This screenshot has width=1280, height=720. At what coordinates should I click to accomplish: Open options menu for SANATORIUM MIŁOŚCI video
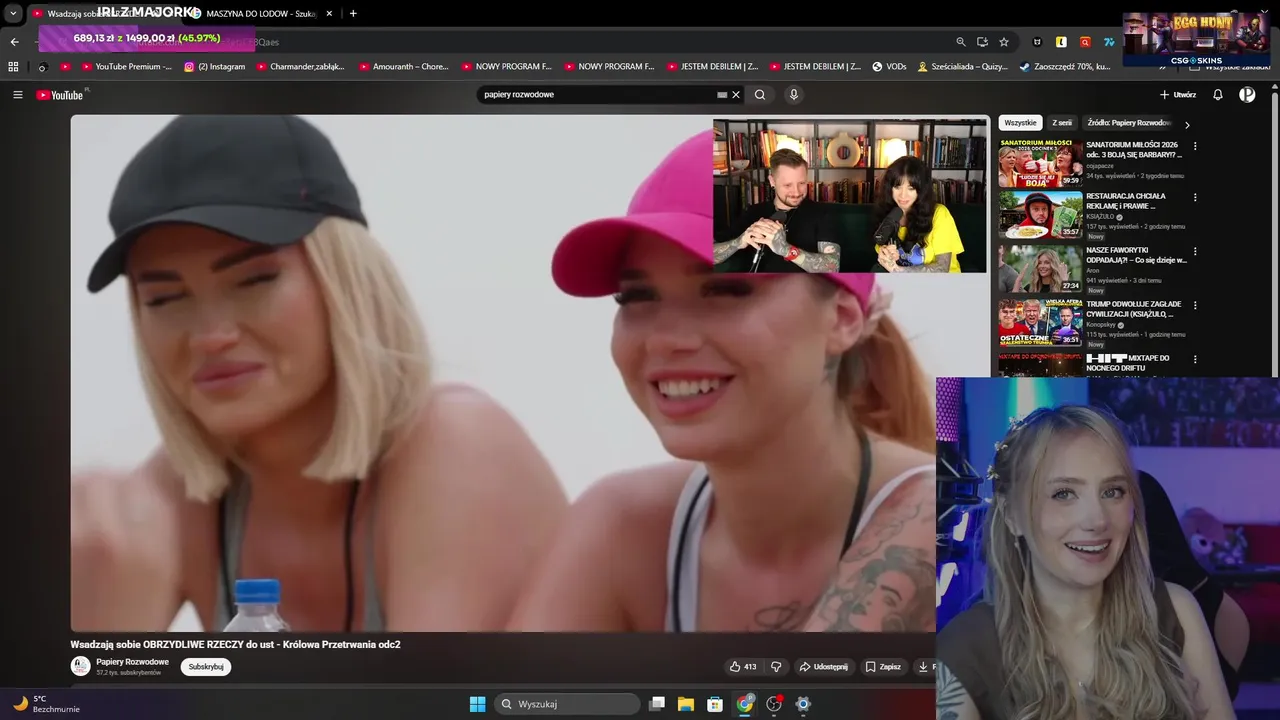[x=1195, y=146]
